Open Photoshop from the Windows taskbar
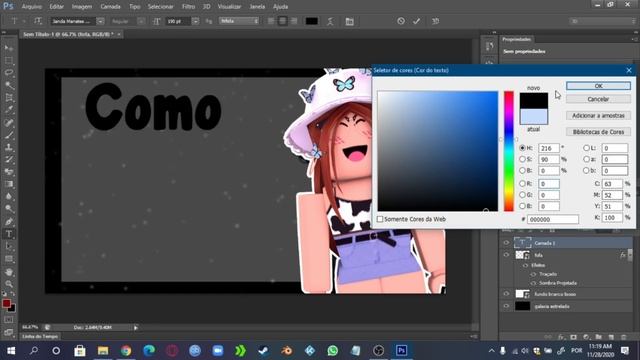 tap(401, 350)
